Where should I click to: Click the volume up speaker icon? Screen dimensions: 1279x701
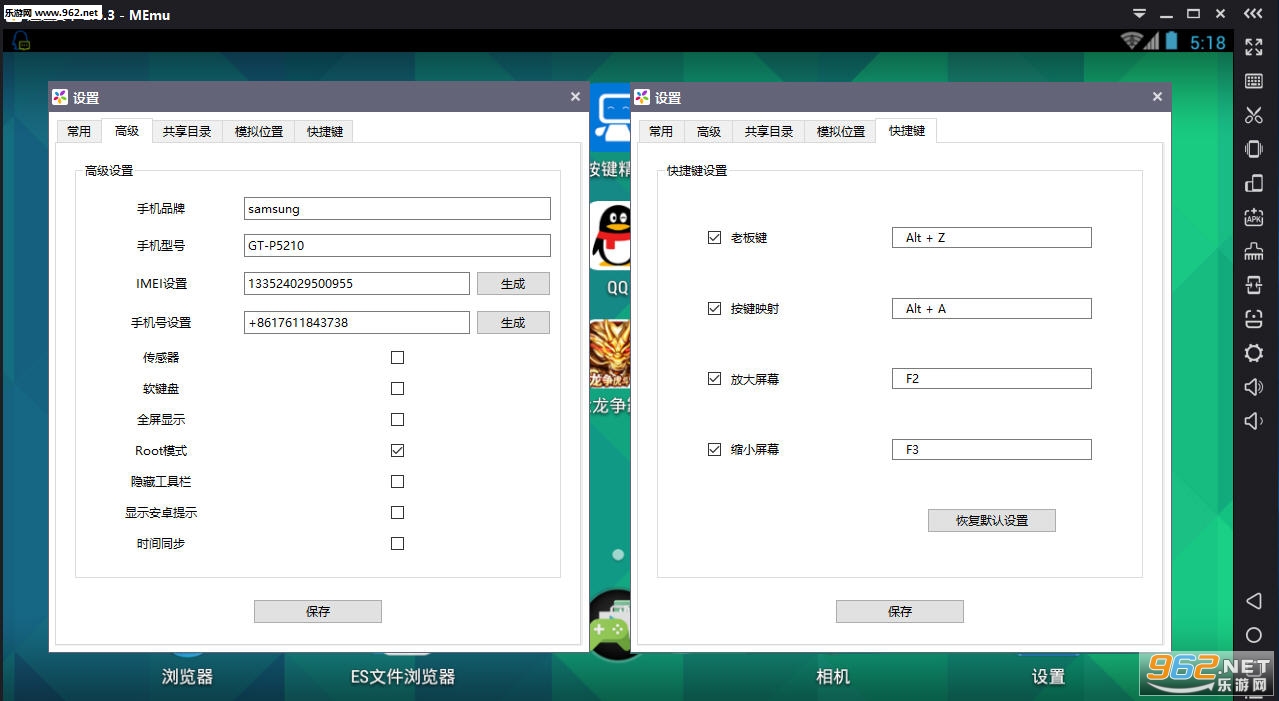pos(1253,387)
